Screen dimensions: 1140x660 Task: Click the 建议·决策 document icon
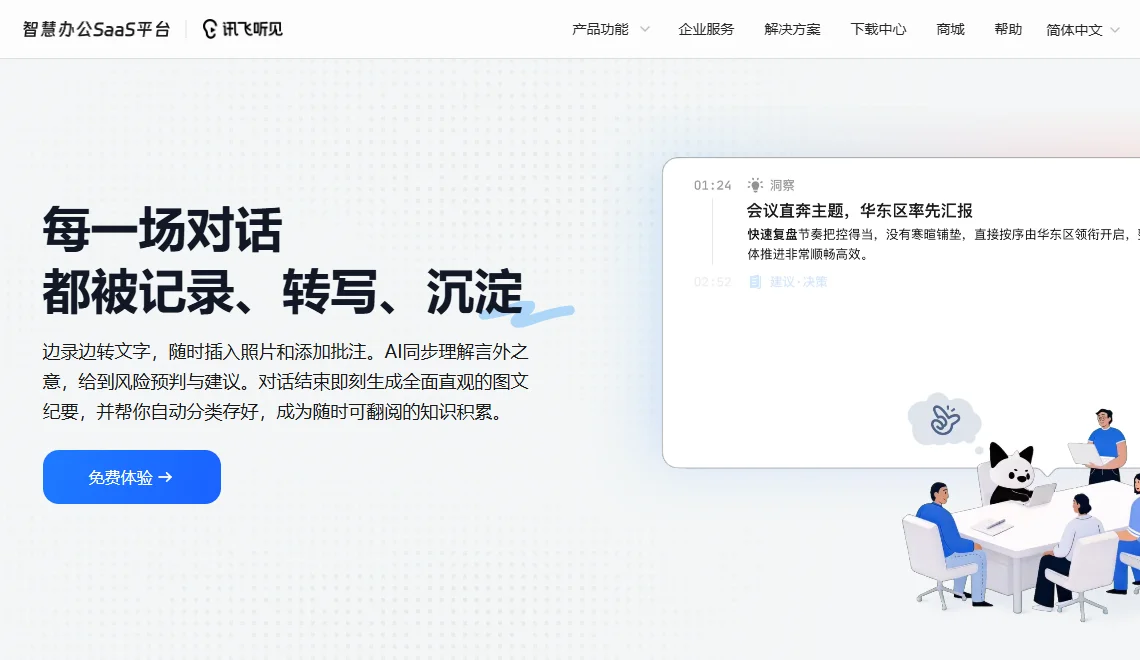(755, 282)
